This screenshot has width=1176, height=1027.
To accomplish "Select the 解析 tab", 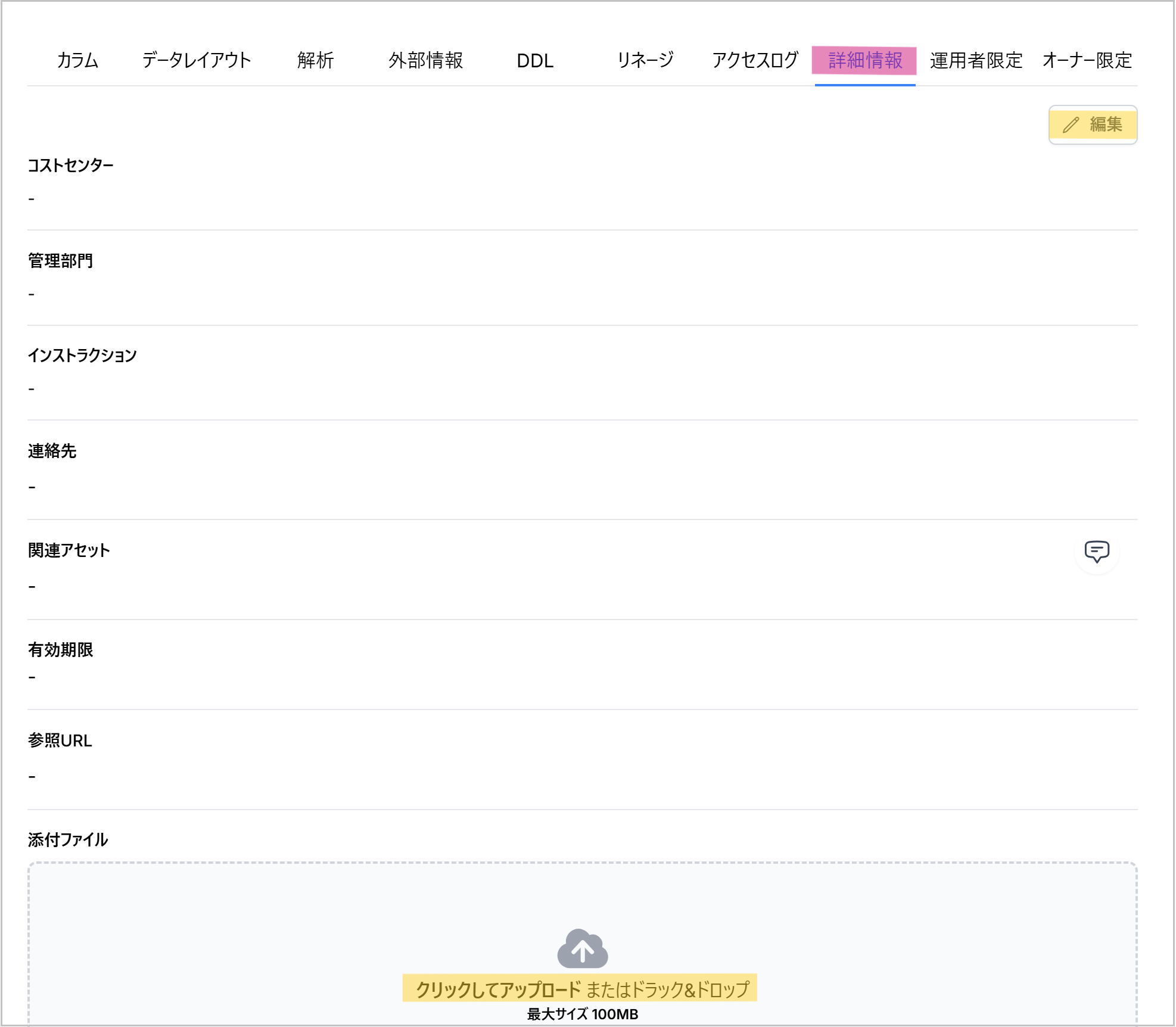I will pyautogui.click(x=316, y=60).
